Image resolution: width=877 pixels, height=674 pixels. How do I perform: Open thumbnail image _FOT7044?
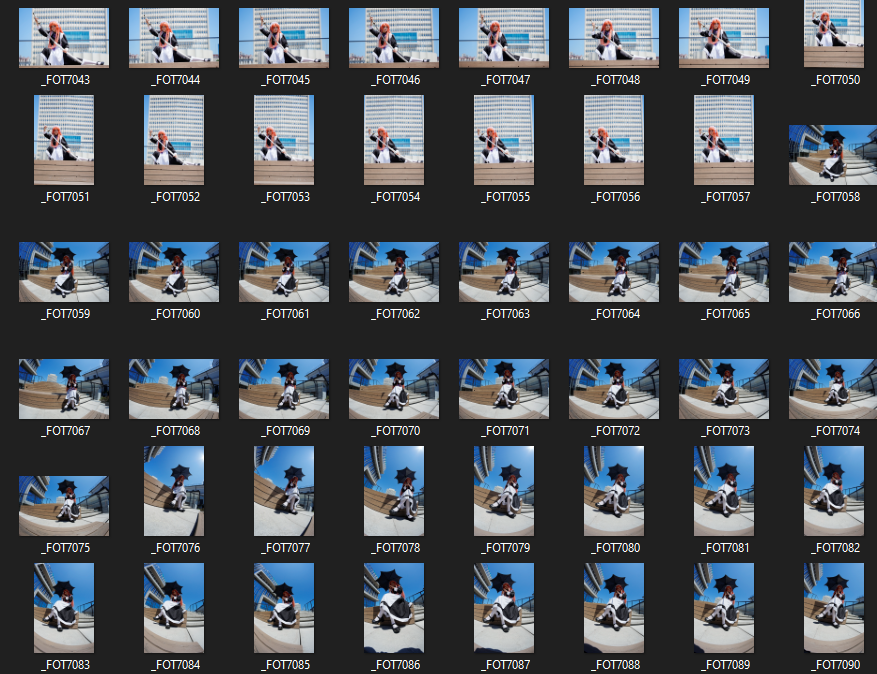coord(174,38)
